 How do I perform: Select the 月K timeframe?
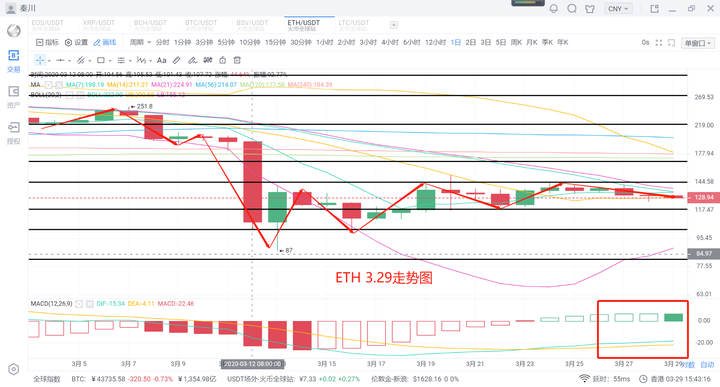(x=532, y=42)
